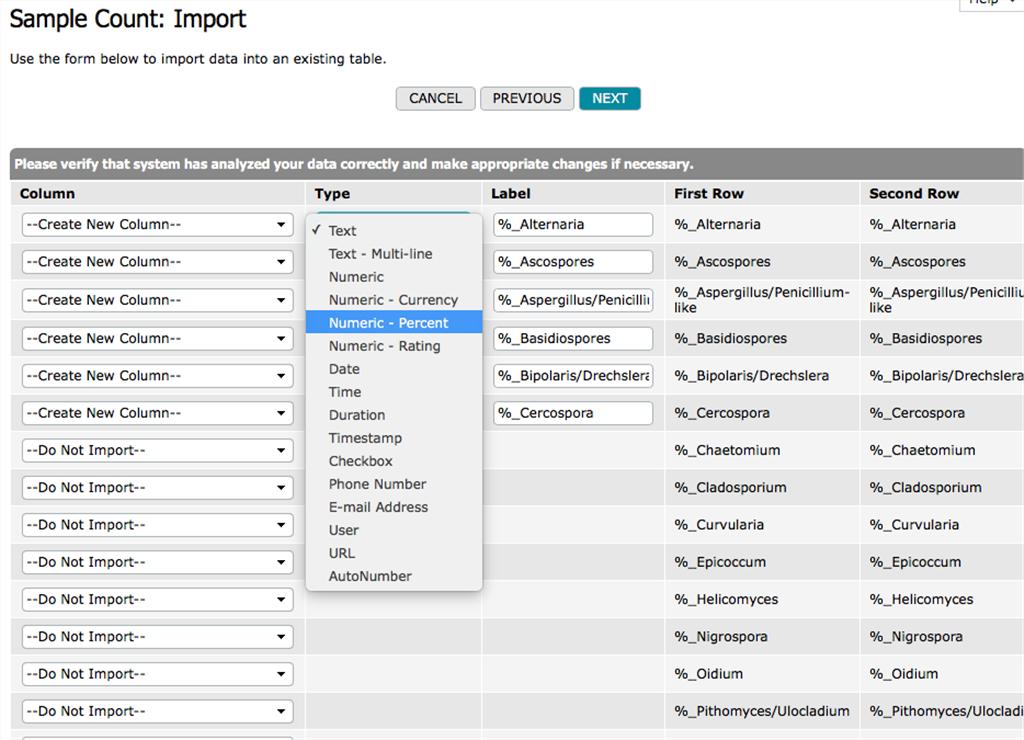This screenshot has width=1024, height=740.
Task: Open Column dropdown for %_Oidium row
Action: click(x=157, y=674)
